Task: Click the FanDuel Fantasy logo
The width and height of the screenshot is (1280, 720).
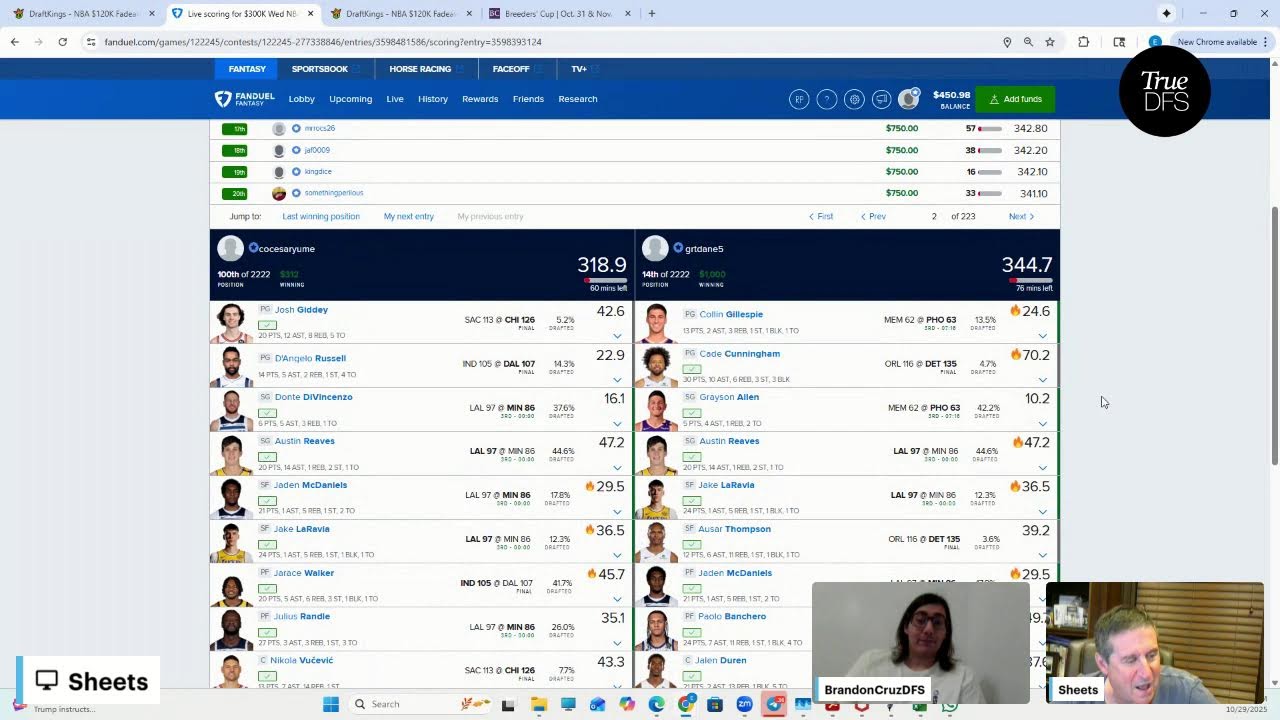Action: (x=245, y=99)
